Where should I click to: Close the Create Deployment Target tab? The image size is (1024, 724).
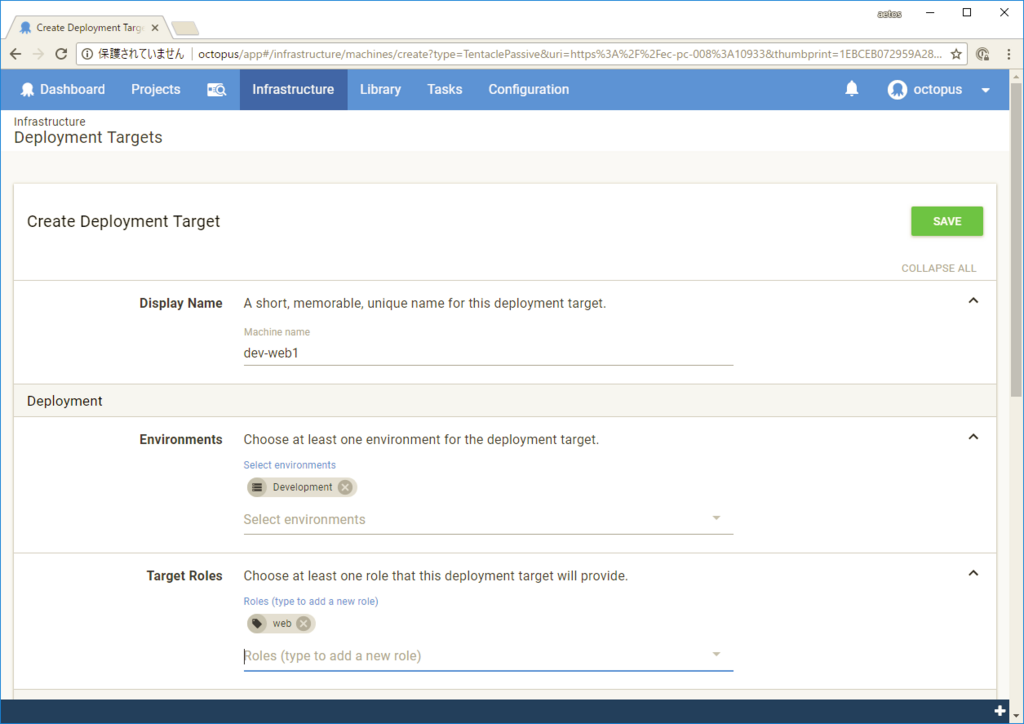(155, 27)
